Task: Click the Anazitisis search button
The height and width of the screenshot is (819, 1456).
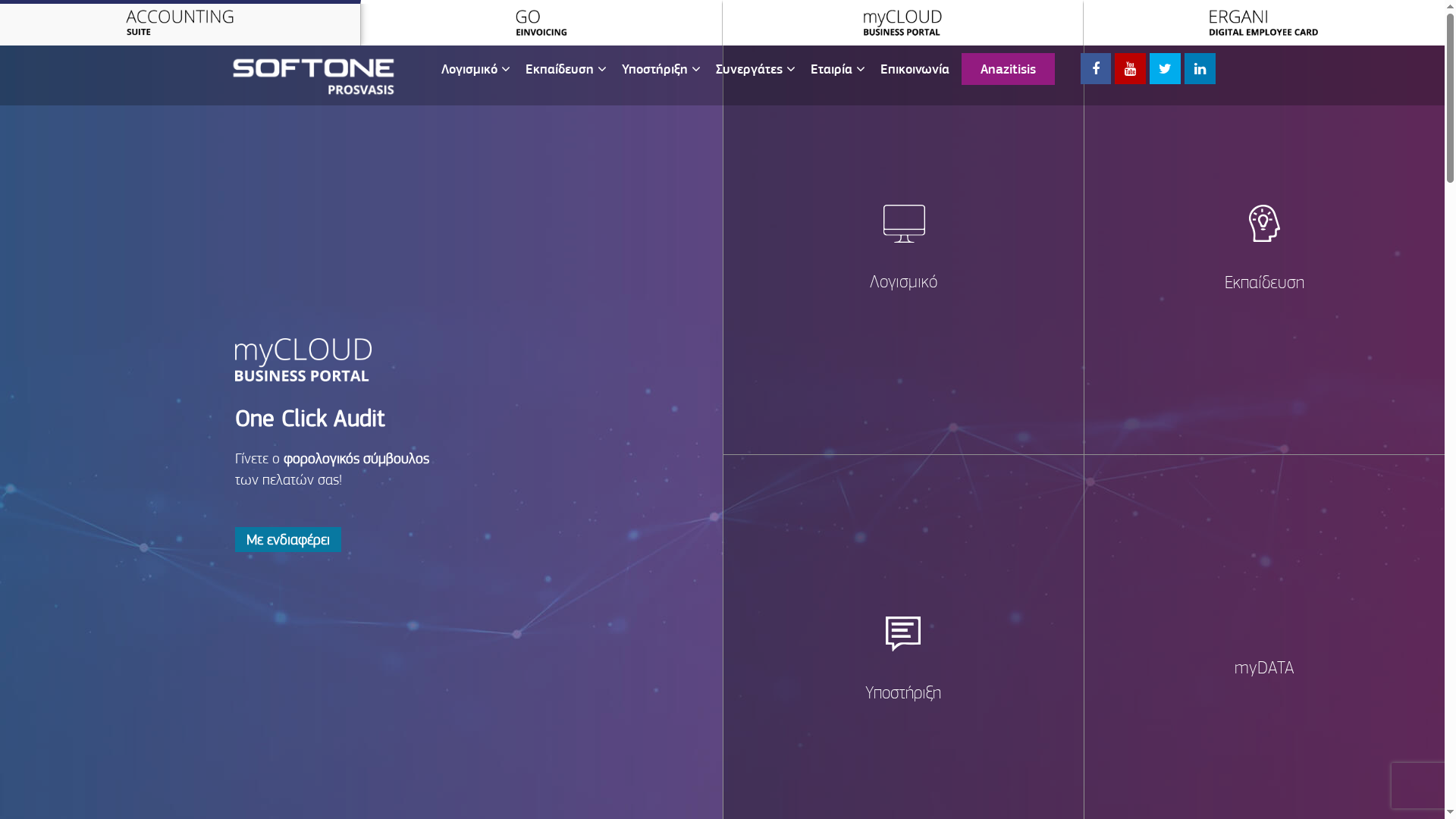Action: [x=1007, y=69]
